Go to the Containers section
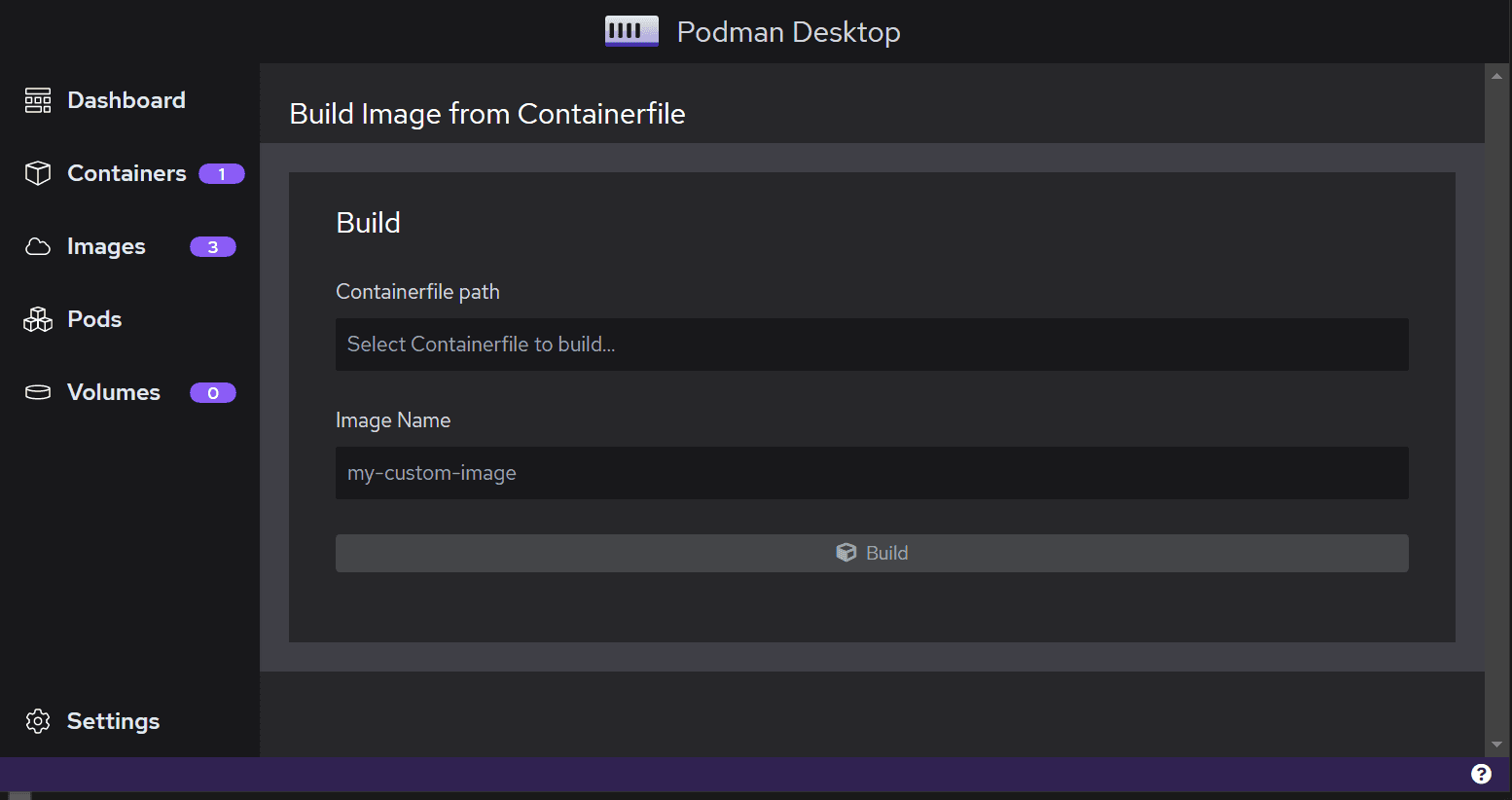Viewport: 1512px width, 800px height. tap(126, 173)
